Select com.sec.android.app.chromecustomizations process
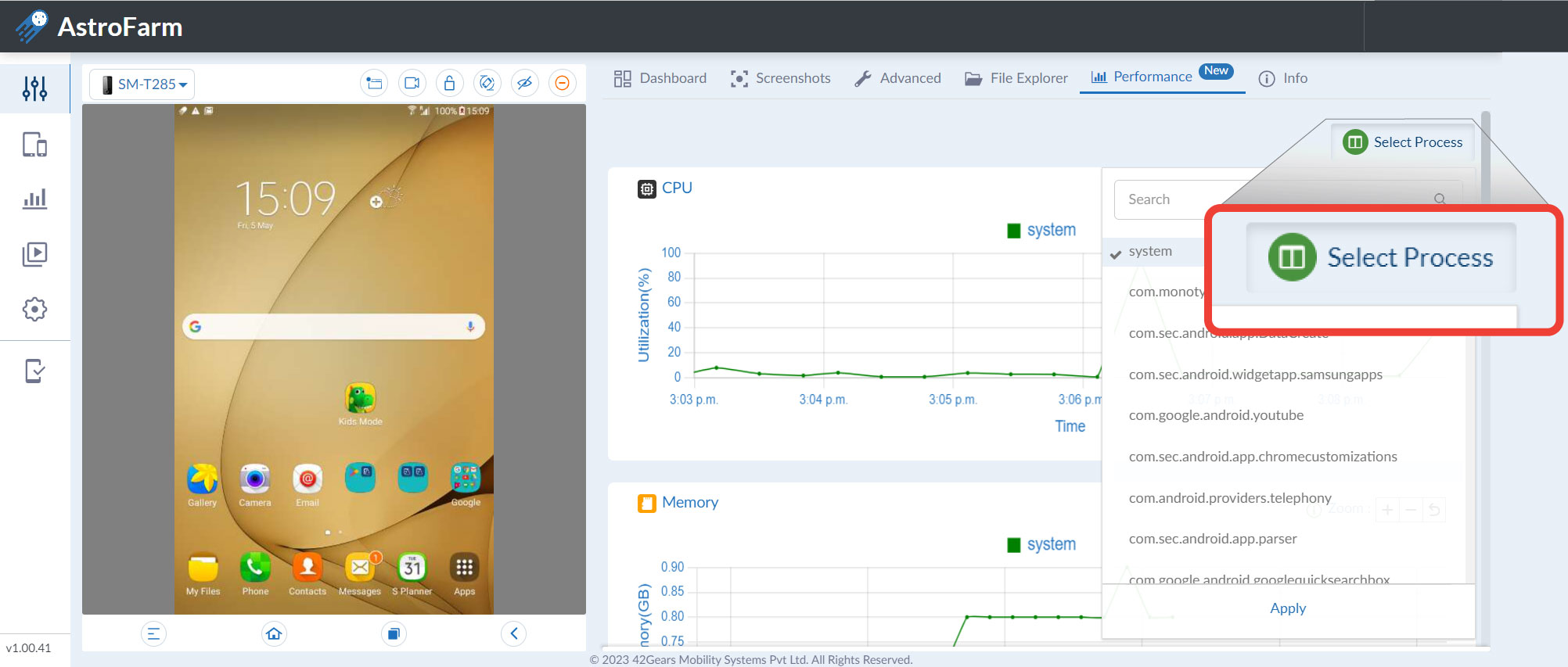Viewport: 1568px width, 667px height. [x=1263, y=457]
